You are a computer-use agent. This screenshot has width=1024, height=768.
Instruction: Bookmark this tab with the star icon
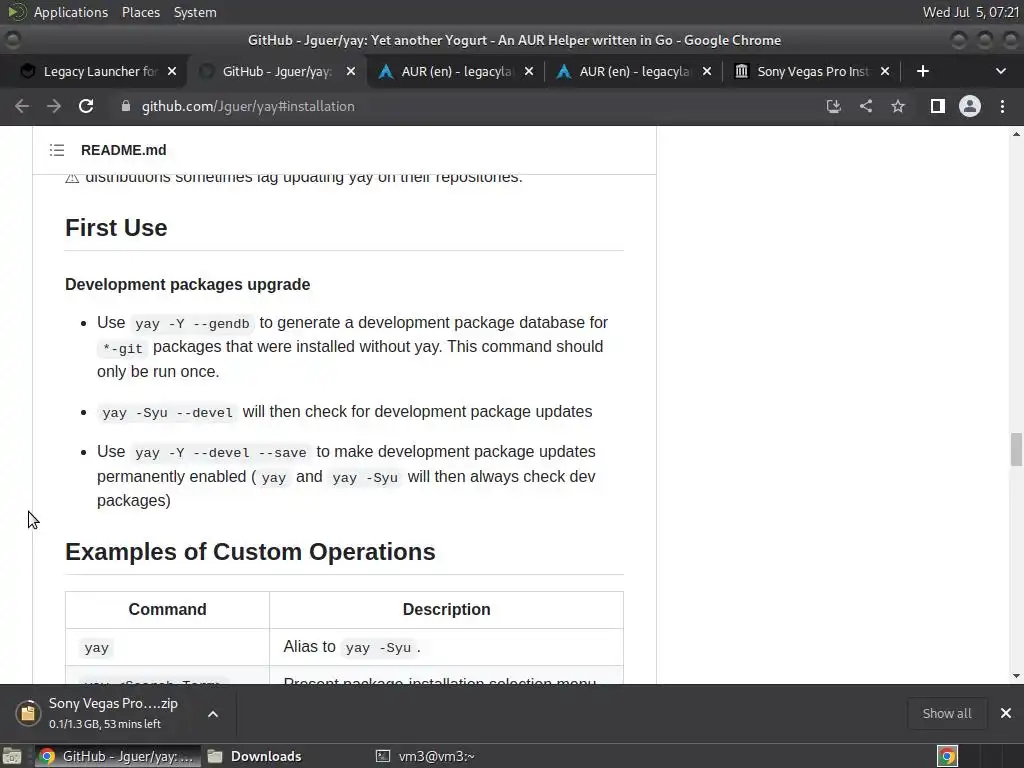(x=898, y=106)
